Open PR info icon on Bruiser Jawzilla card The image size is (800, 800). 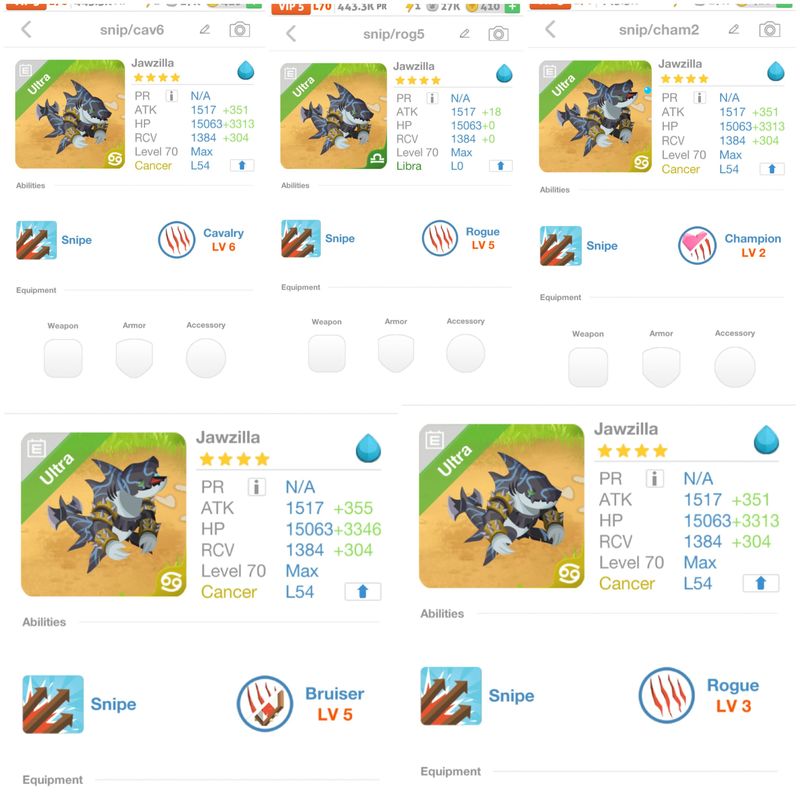[x=257, y=487]
